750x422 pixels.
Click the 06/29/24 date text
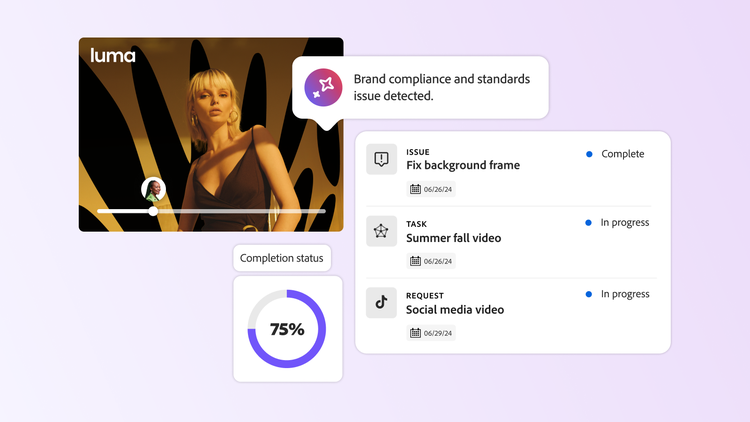tap(438, 333)
